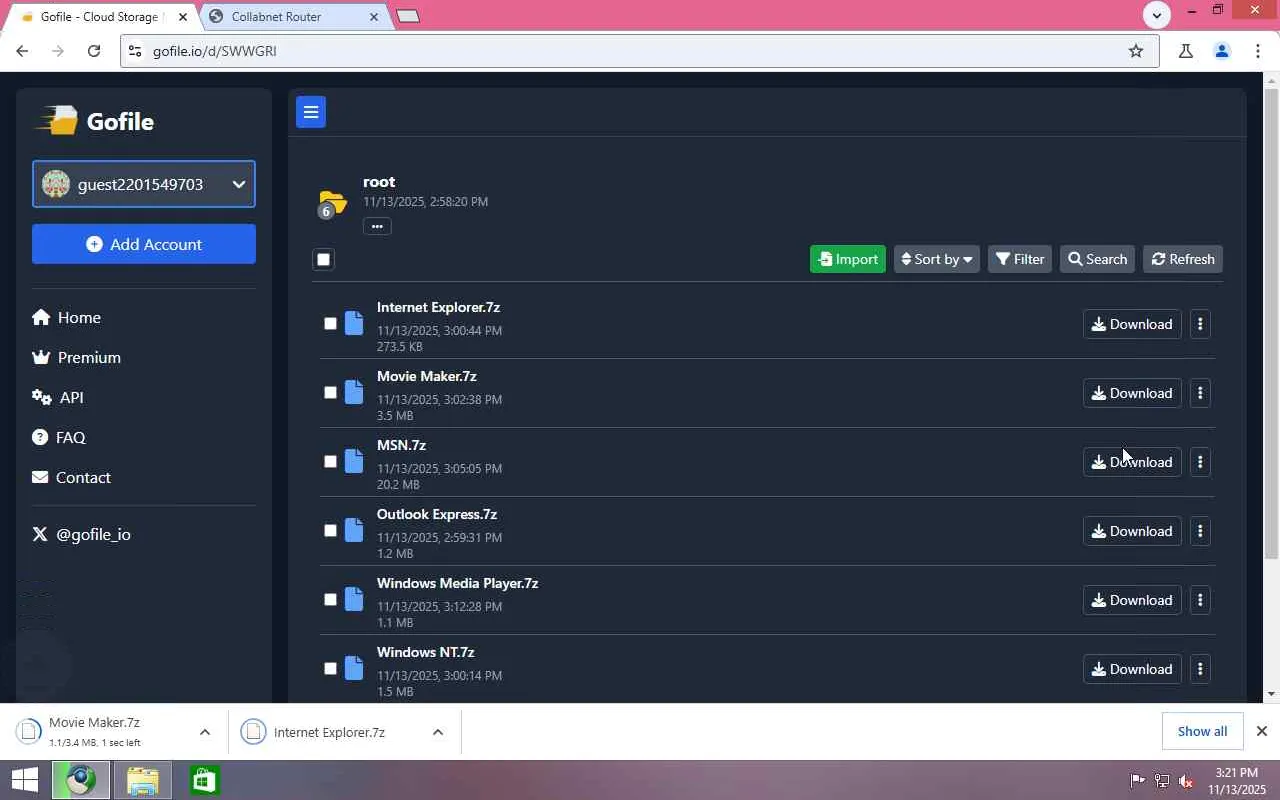
Task: Bookmark this page with the star icon
Action: coord(1136,51)
